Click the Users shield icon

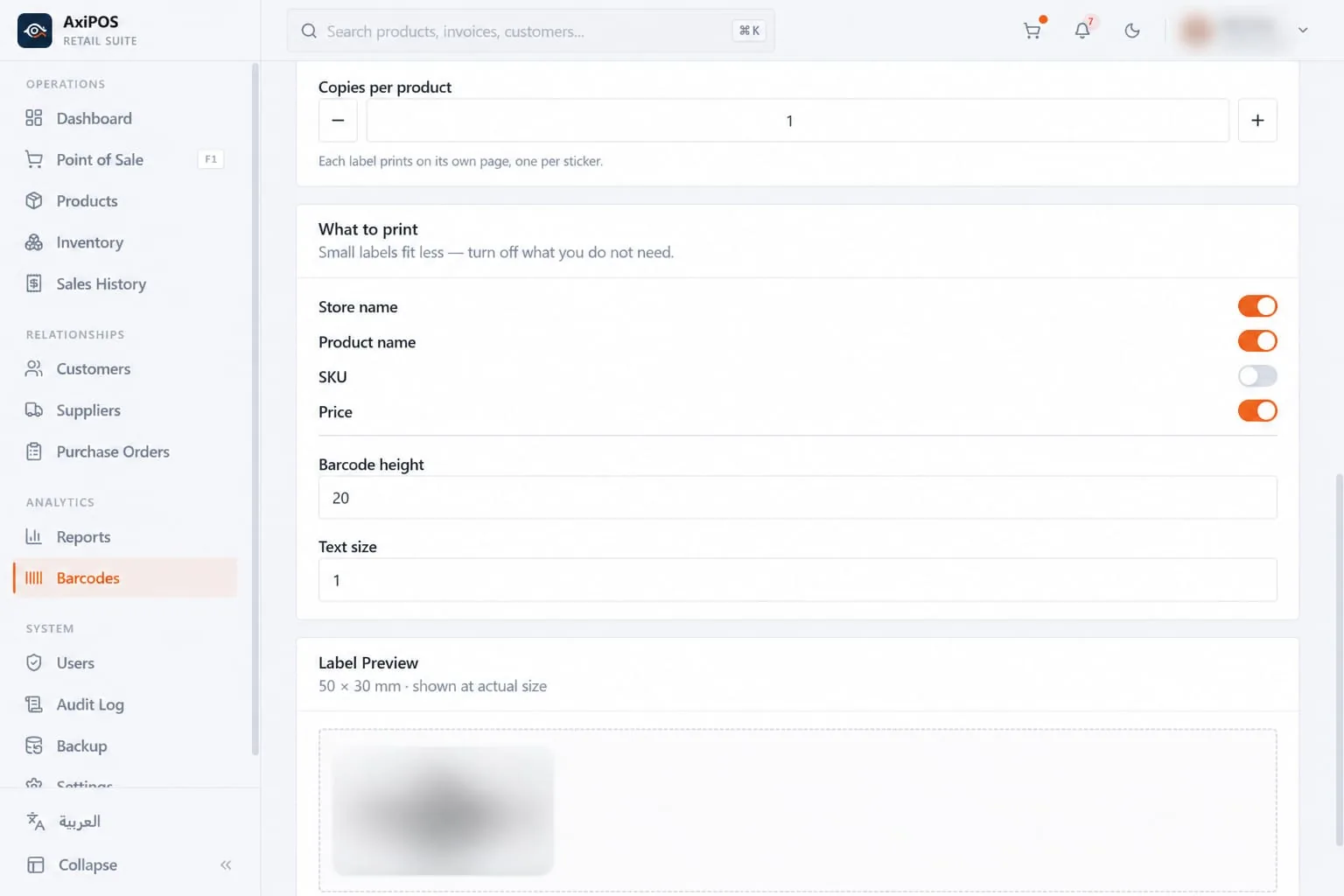[34, 662]
